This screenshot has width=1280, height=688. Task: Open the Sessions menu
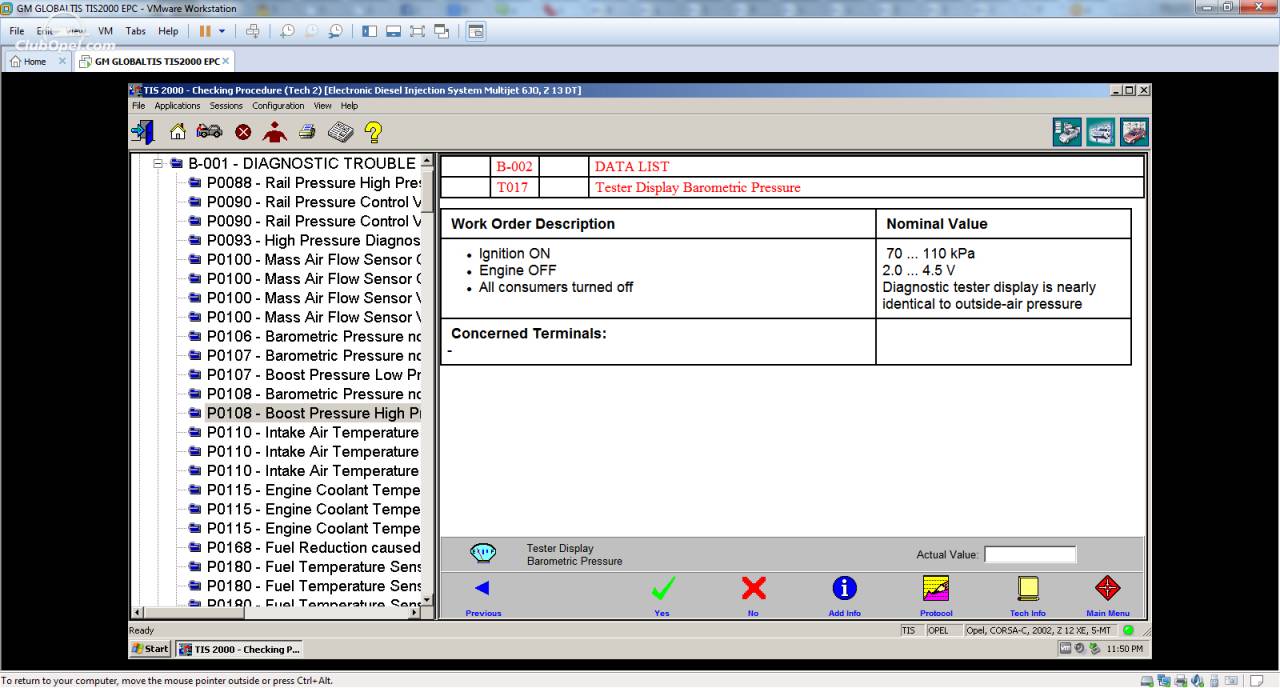[226, 106]
